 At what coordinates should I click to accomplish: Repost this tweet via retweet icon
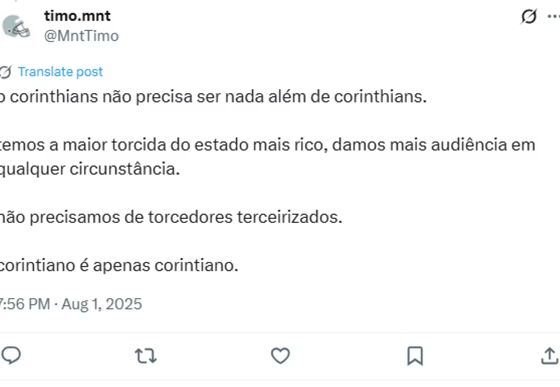(146, 356)
